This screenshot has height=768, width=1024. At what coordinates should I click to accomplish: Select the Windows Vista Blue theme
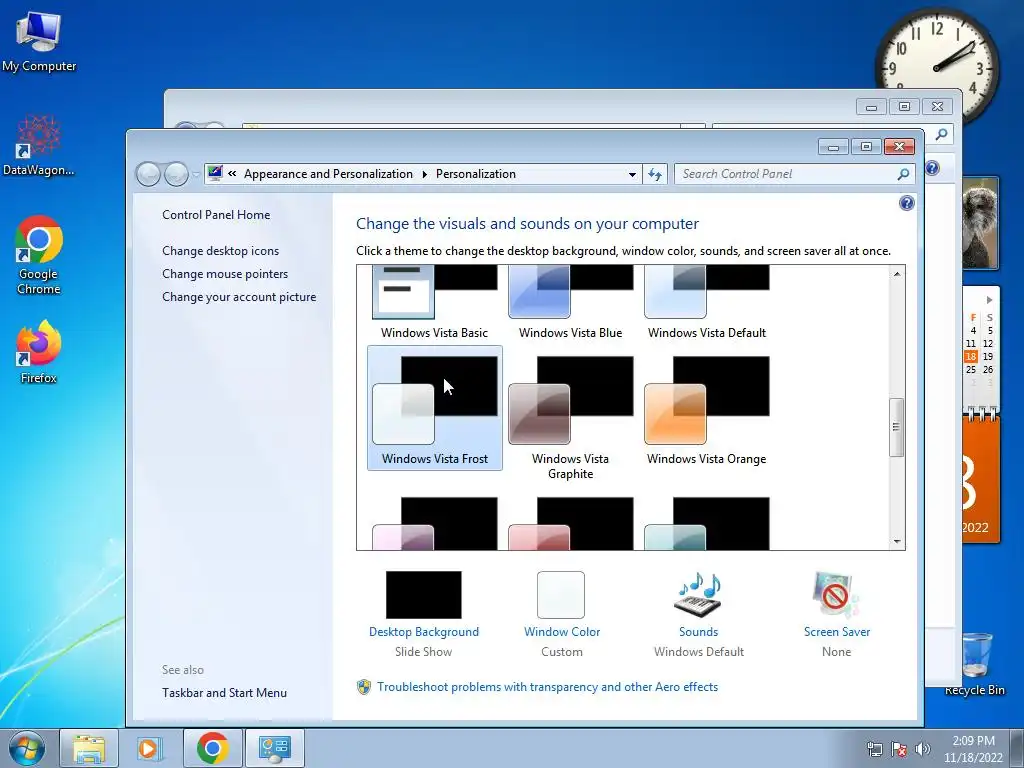(571, 303)
